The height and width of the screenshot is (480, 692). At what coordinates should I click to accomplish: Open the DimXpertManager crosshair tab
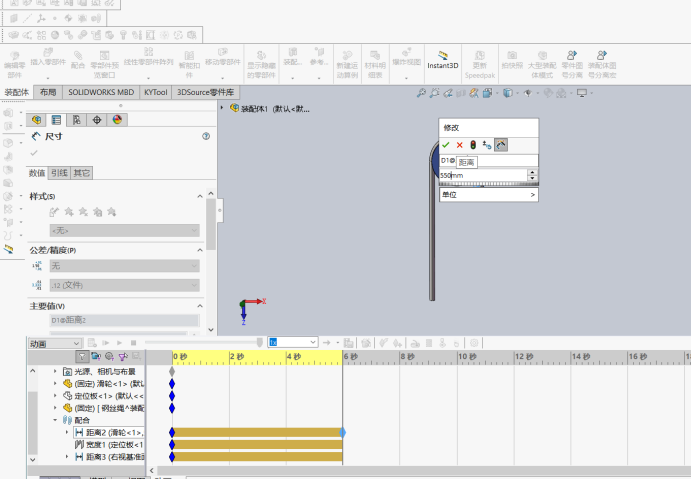(97, 120)
